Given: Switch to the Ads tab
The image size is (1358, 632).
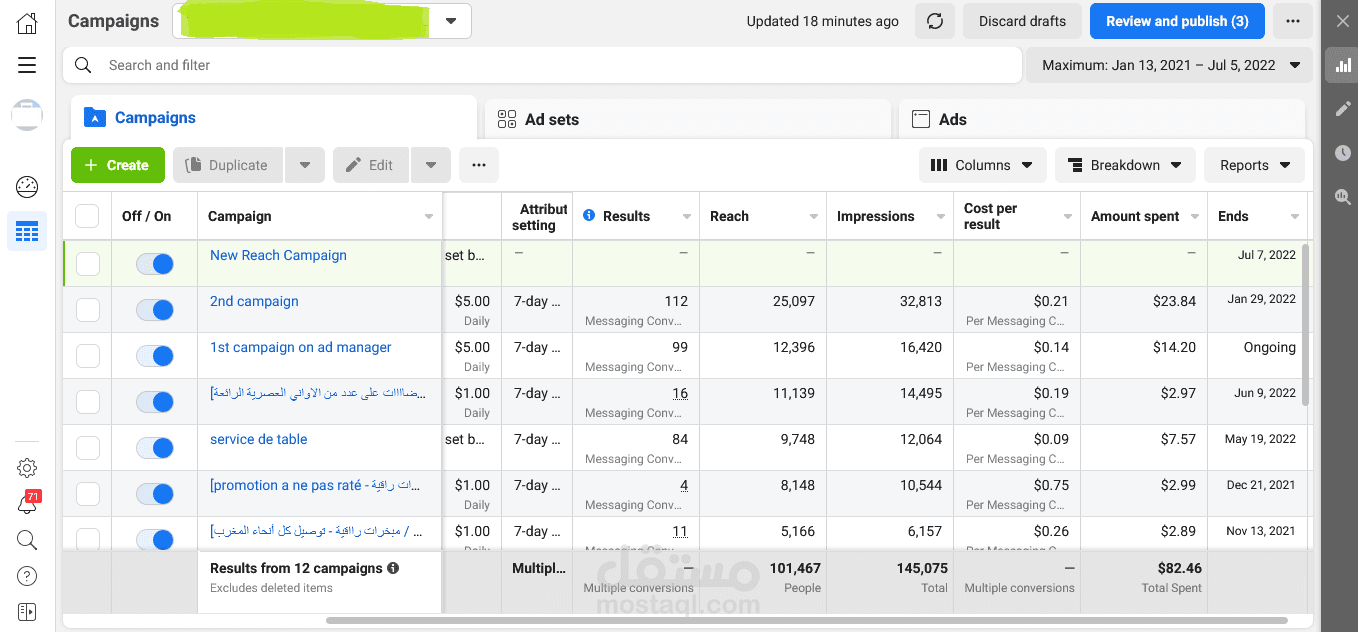Looking at the screenshot, I should coord(1102,119).
